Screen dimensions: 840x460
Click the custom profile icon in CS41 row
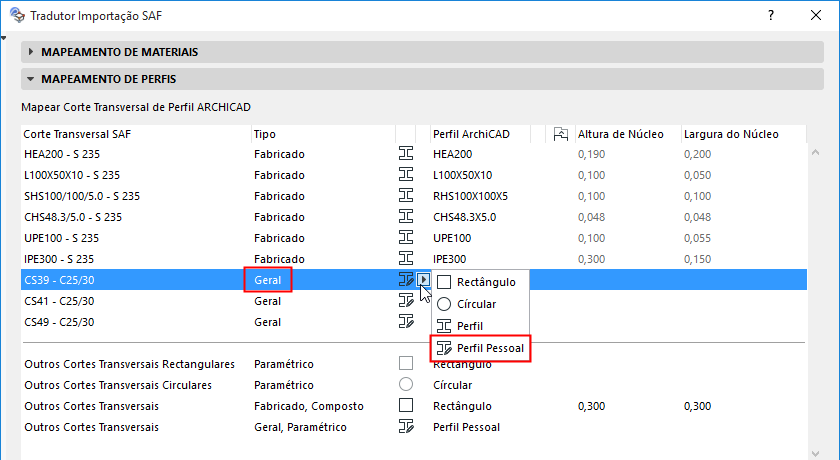pos(406,301)
